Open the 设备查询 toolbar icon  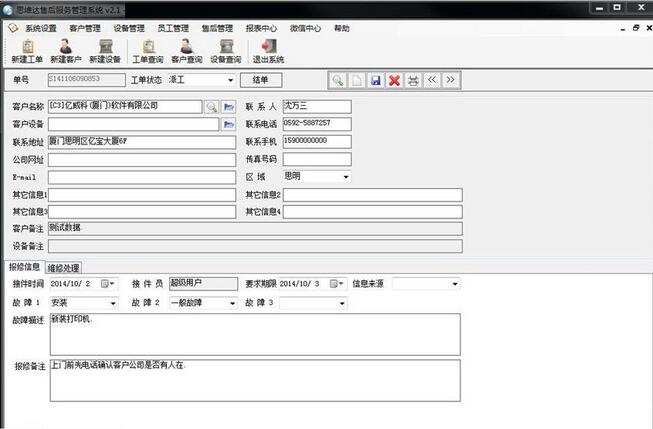pyautogui.click(x=226, y=51)
